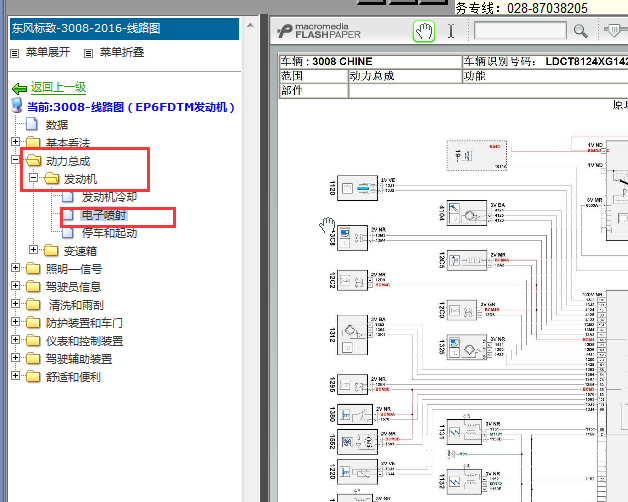This screenshot has height=502, width=628.
Task: Click the 变速箱 folder icon
Action: pos(51,250)
